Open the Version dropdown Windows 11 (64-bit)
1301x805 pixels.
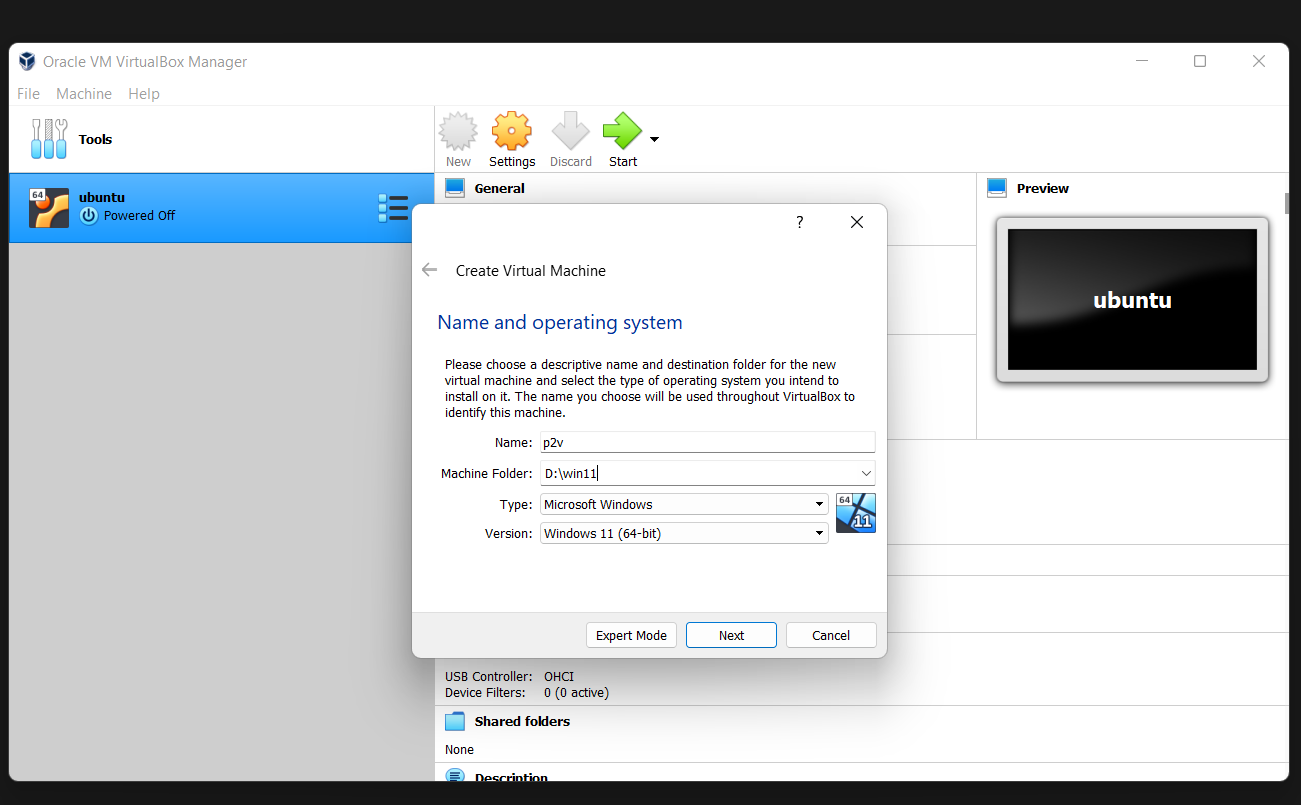point(684,533)
